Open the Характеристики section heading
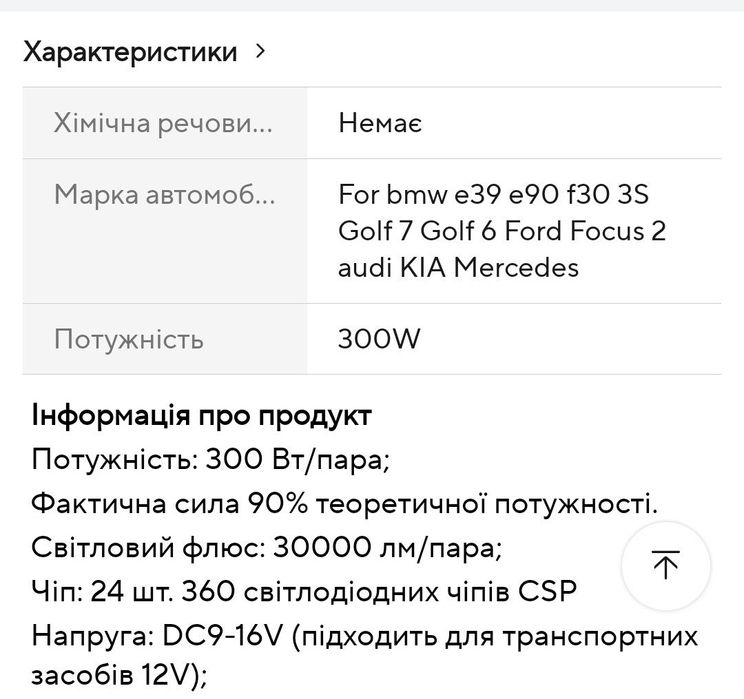 [130, 51]
